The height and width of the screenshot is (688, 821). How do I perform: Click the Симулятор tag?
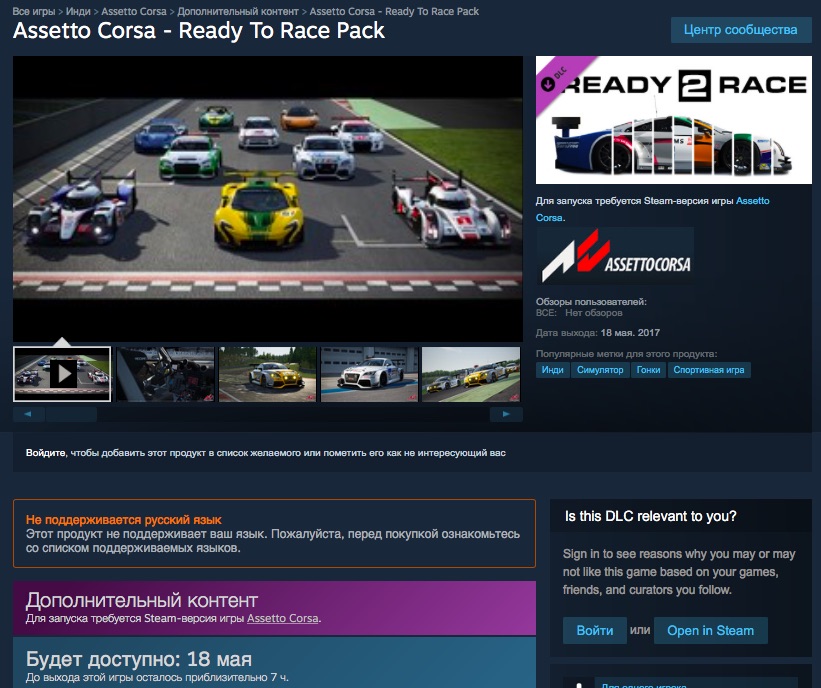pos(600,370)
